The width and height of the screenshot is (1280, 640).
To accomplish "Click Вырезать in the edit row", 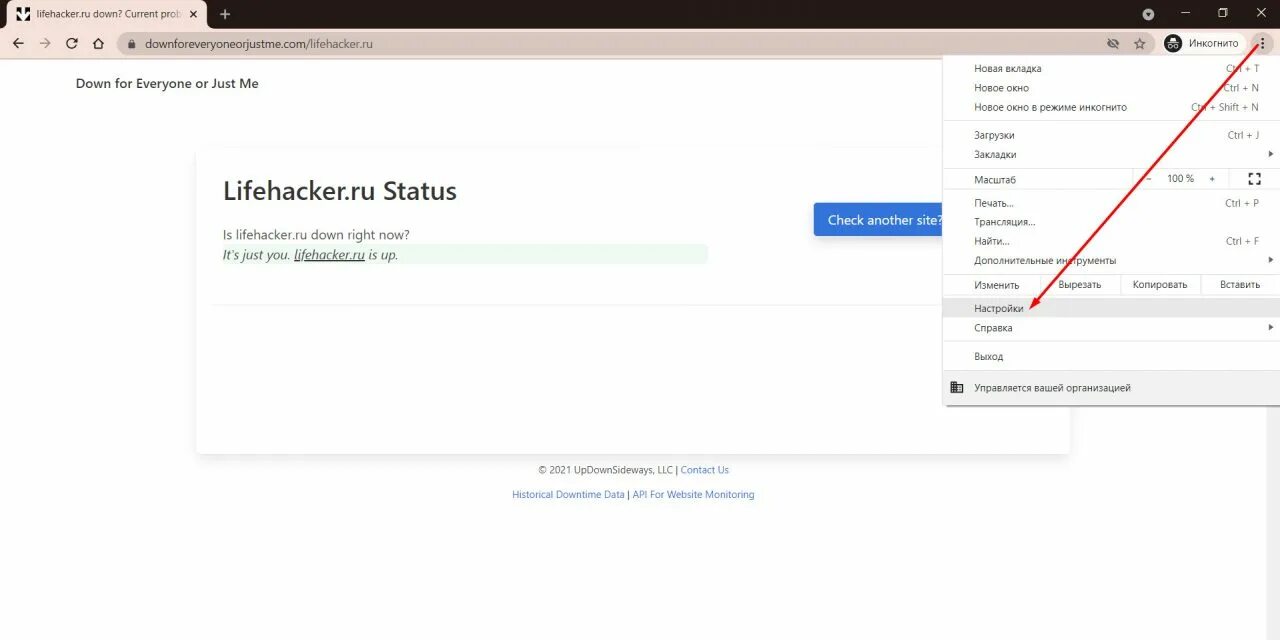I will 1080,285.
